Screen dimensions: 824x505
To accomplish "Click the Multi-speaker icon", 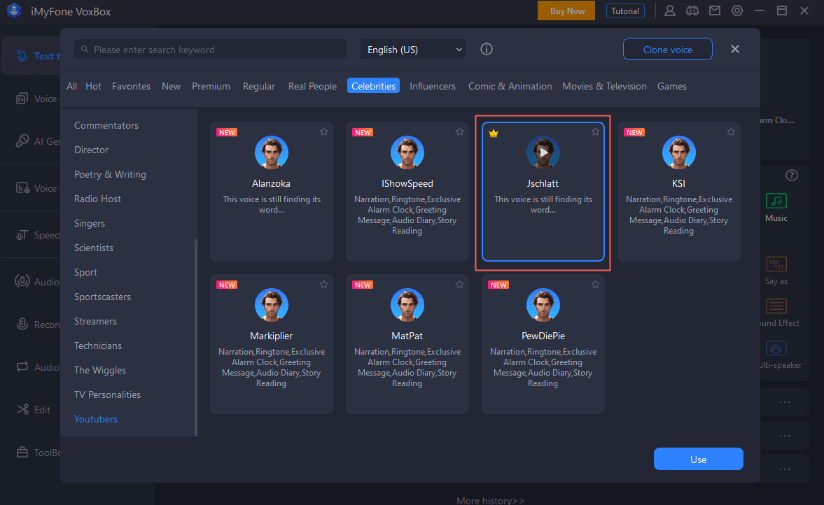I will (x=776, y=348).
